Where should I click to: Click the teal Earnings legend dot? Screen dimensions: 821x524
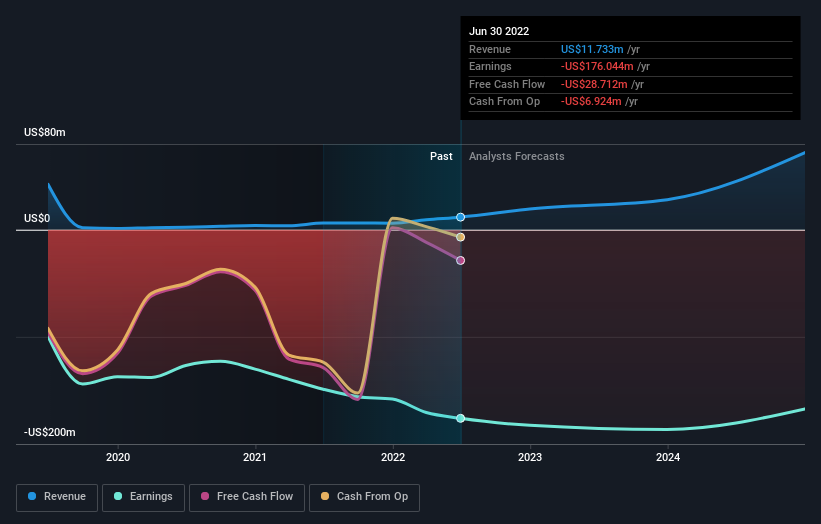pyautogui.click(x=118, y=496)
